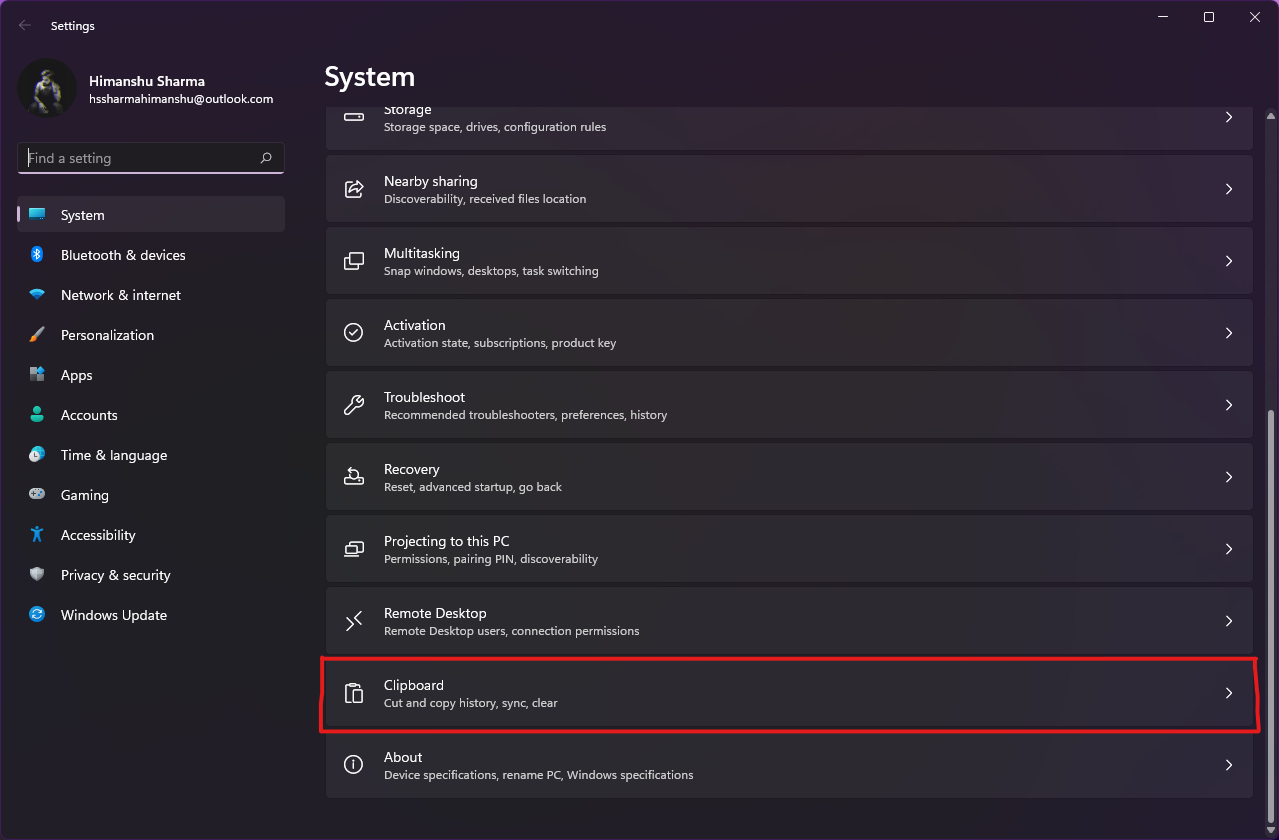Click the Privacy & security shield icon
The width and height of the screenshot is (1279, 840).
click(37, 575)
